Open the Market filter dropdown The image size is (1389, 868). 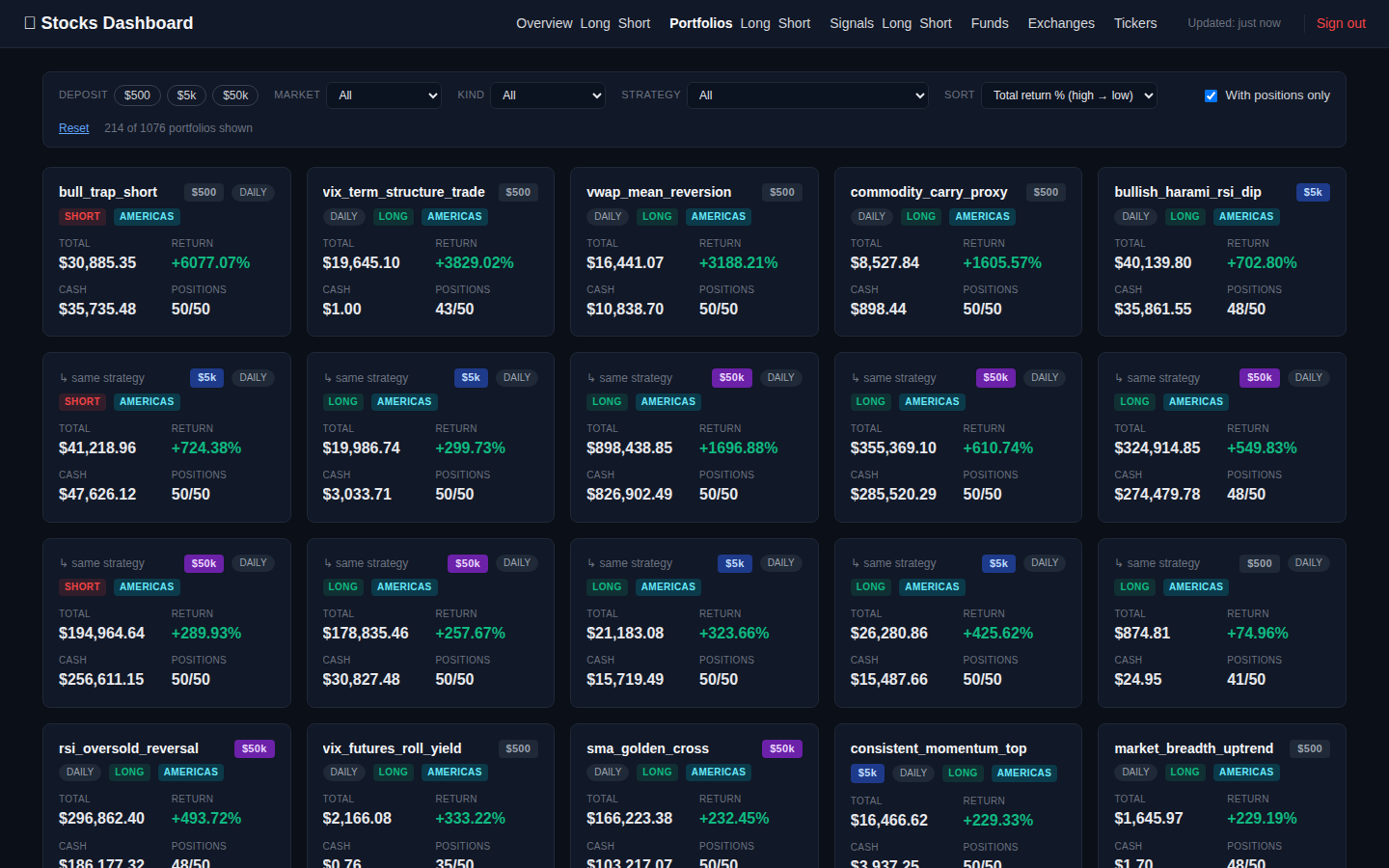384,95
